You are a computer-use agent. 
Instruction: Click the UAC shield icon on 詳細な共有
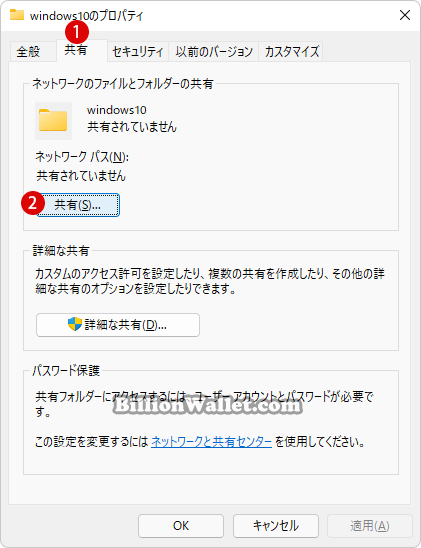pos(74,324)
